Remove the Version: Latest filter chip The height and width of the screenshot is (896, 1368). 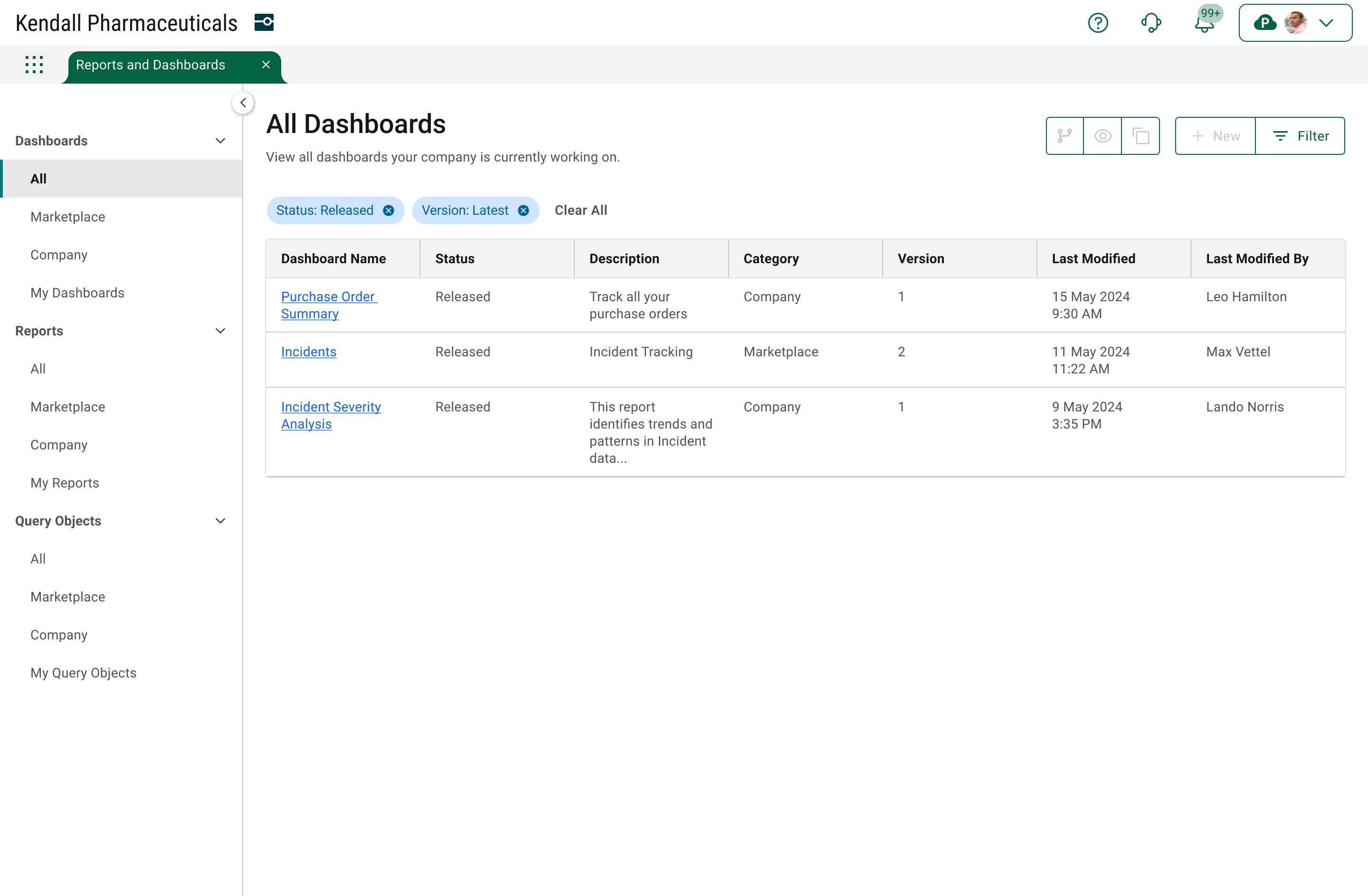coord(523,210)
